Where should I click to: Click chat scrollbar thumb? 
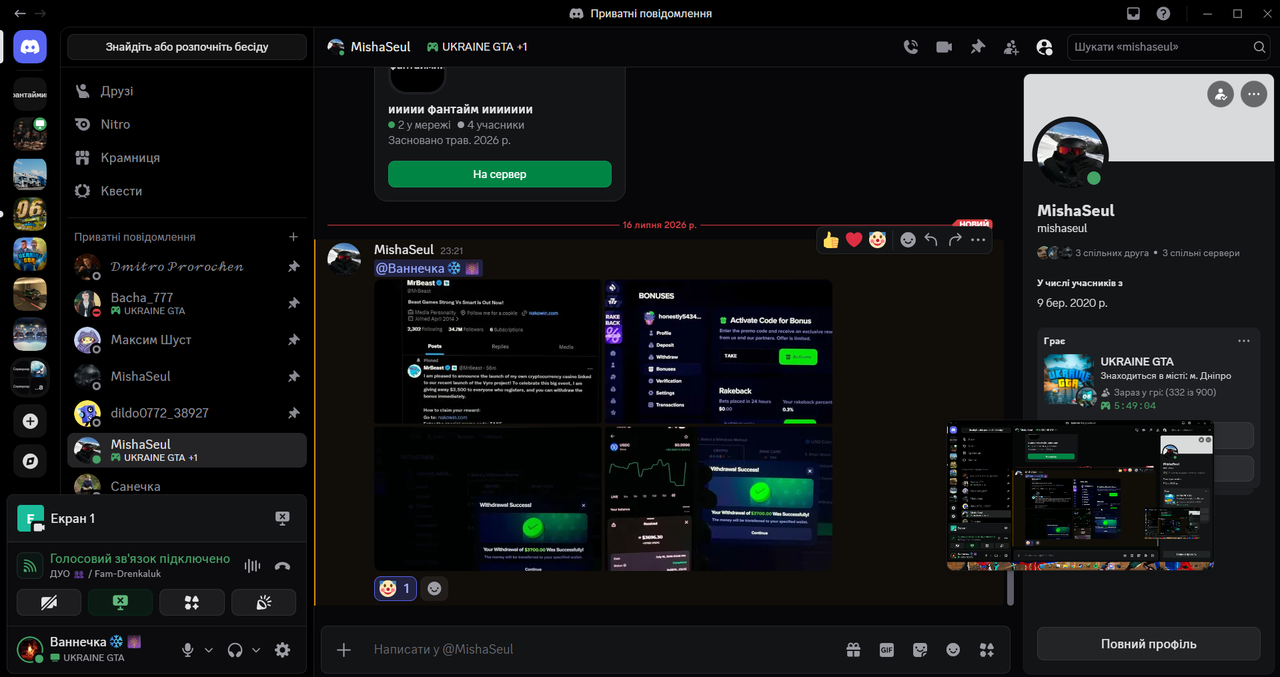(x=1010, y=590)
